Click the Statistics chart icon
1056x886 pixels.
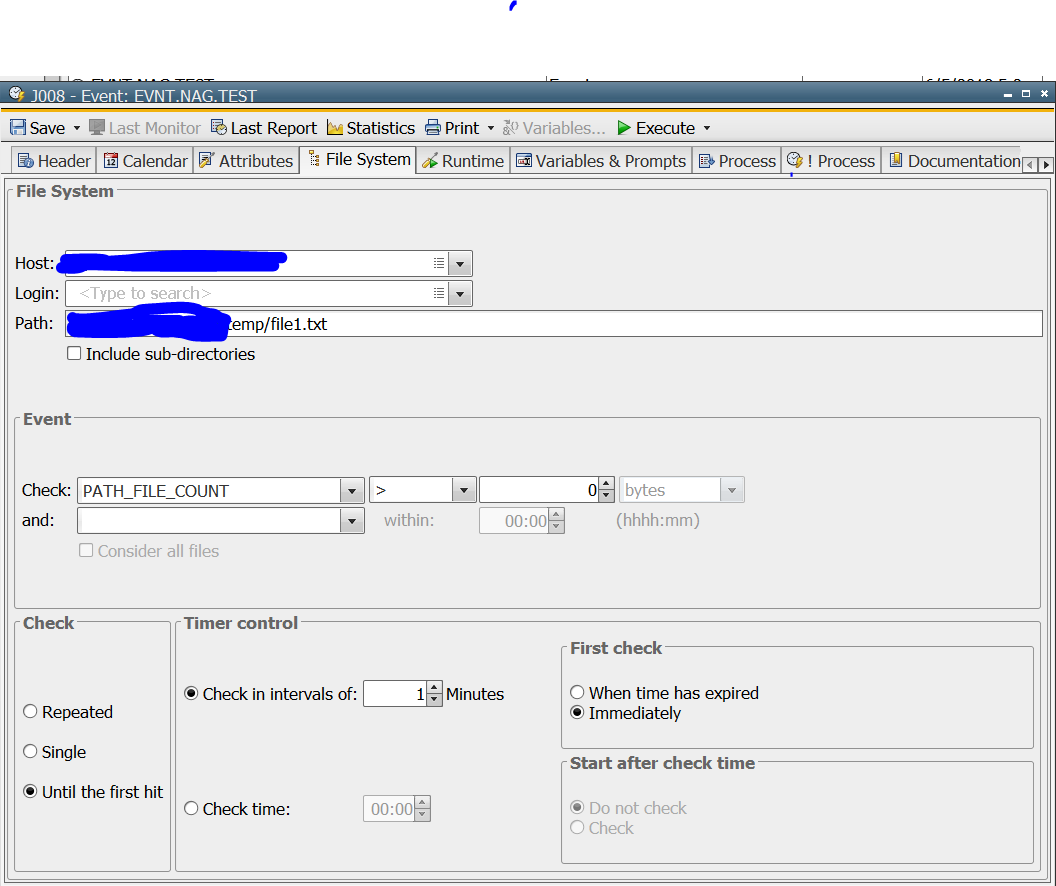click(335, 127)
